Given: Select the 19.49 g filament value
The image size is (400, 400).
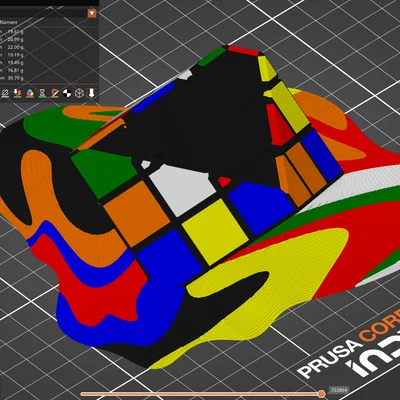Looking at the screenshot, I should [16, 63].
